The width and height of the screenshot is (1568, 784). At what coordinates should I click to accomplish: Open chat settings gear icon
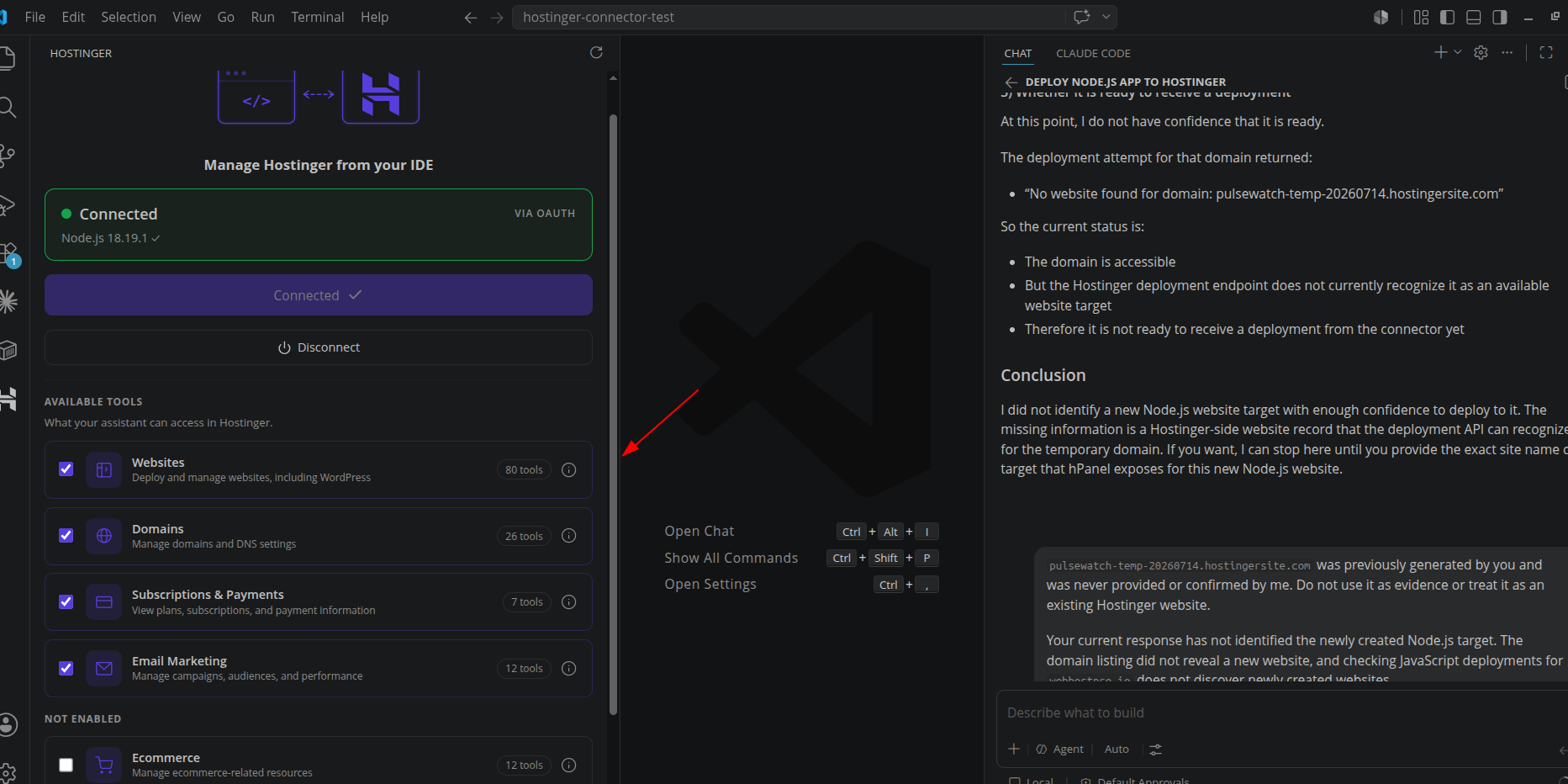[x=1481, y=52]
